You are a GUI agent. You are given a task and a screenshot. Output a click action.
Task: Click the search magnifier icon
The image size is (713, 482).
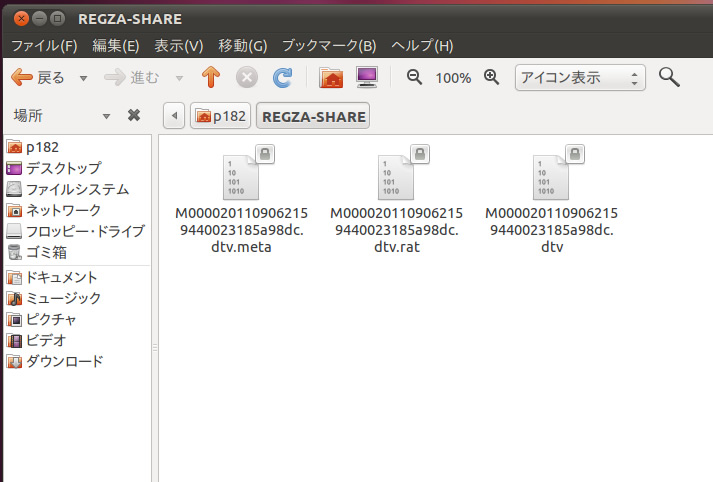pos(669,77)
